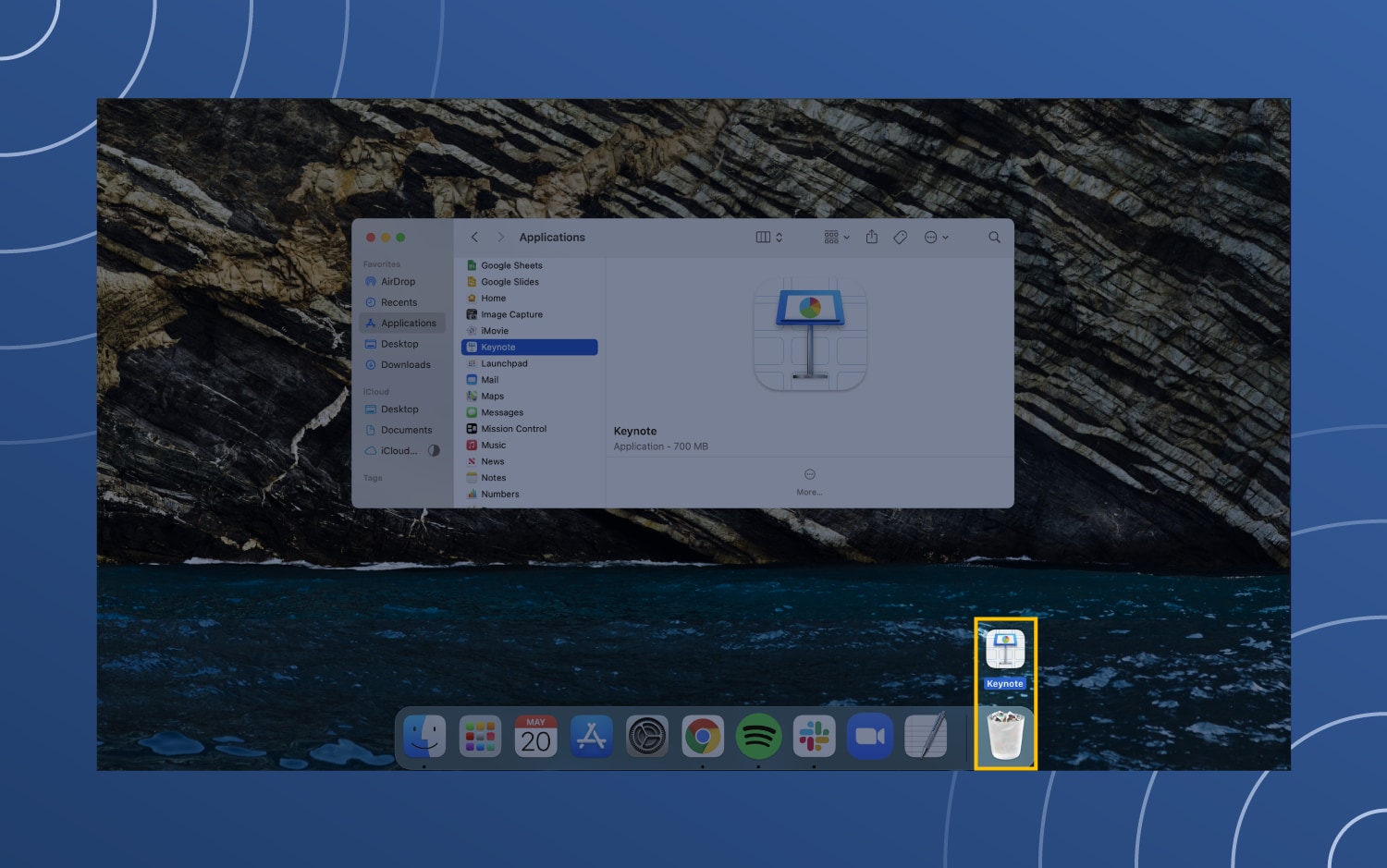Select iCloud Drive in sidebar
The height and width of the screenshot is (868, 1387).
tap(399, 451)
